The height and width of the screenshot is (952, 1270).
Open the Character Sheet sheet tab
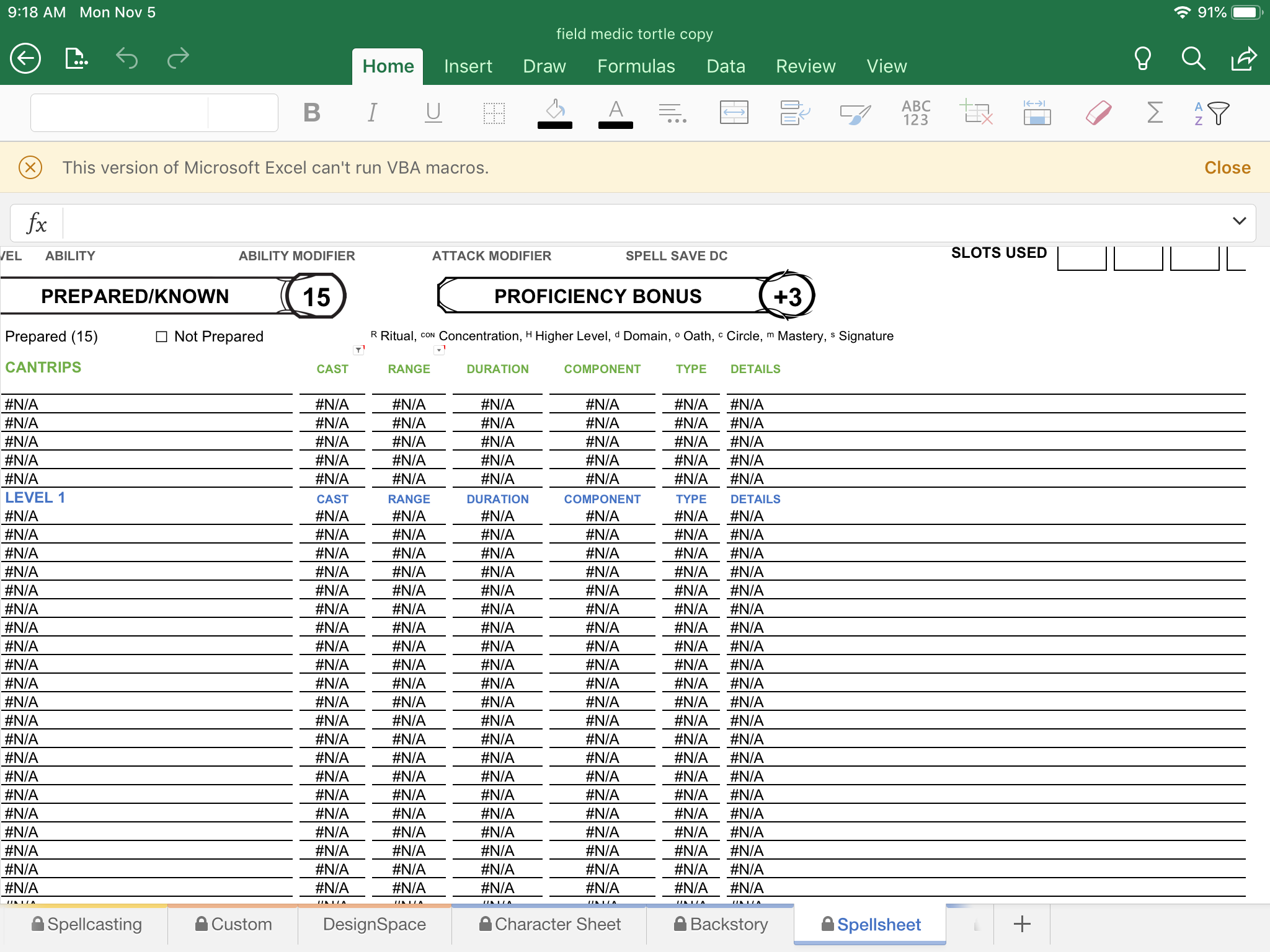[x=549, y=924]
